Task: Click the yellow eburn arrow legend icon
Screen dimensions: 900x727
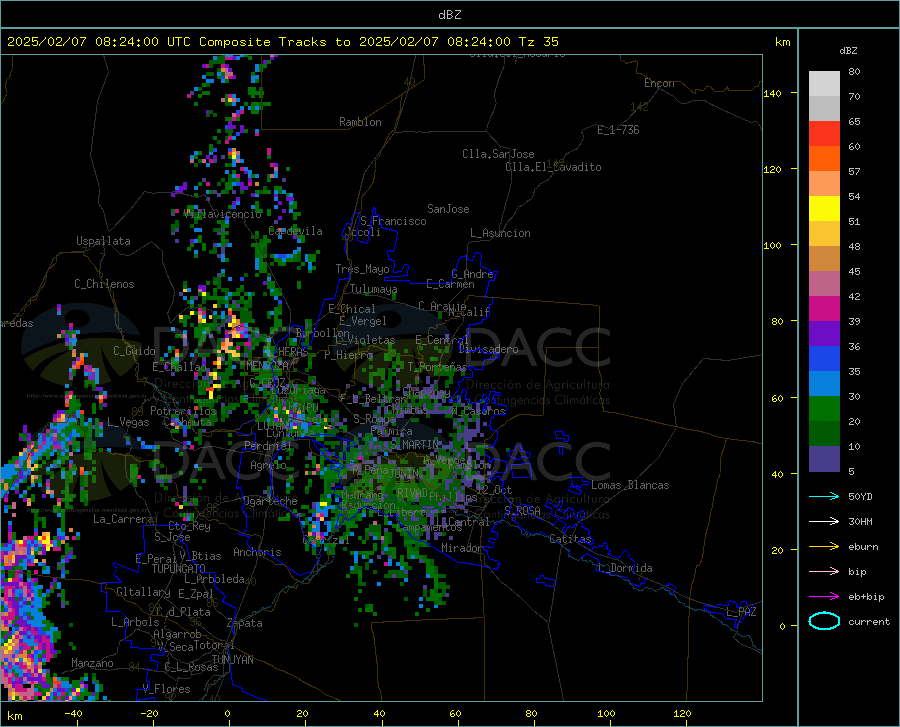Action: [x=824, y=547]
